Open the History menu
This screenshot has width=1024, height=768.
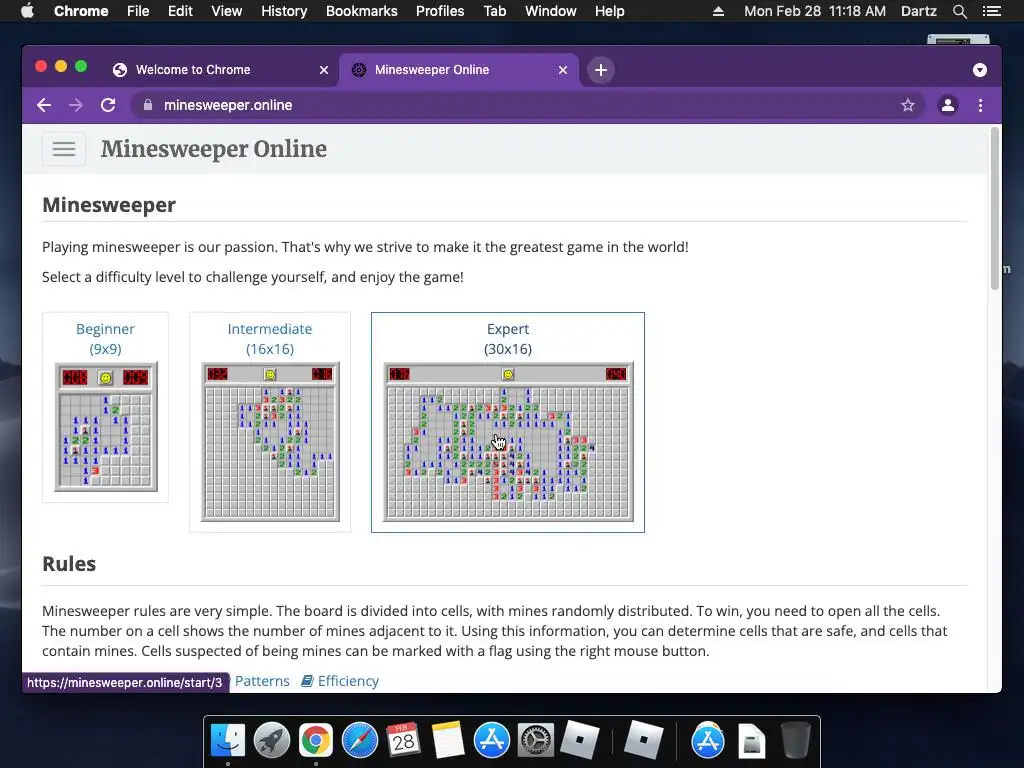tap(284, 11)
